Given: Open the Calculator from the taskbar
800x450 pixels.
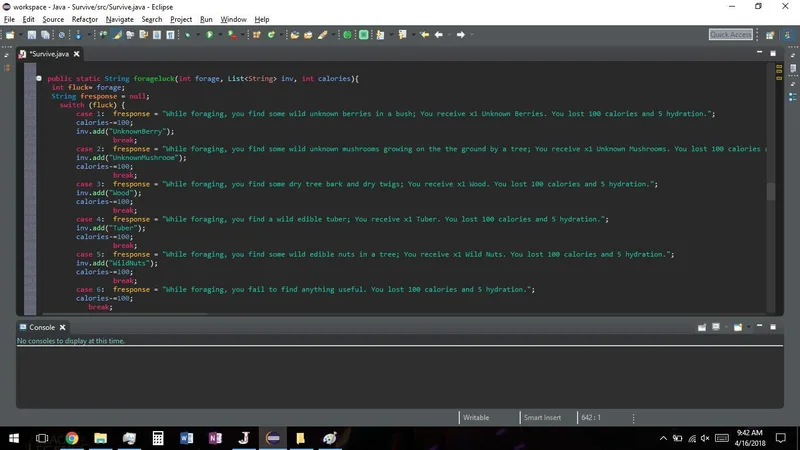Looking at the screenshot, I should (158, 438).
